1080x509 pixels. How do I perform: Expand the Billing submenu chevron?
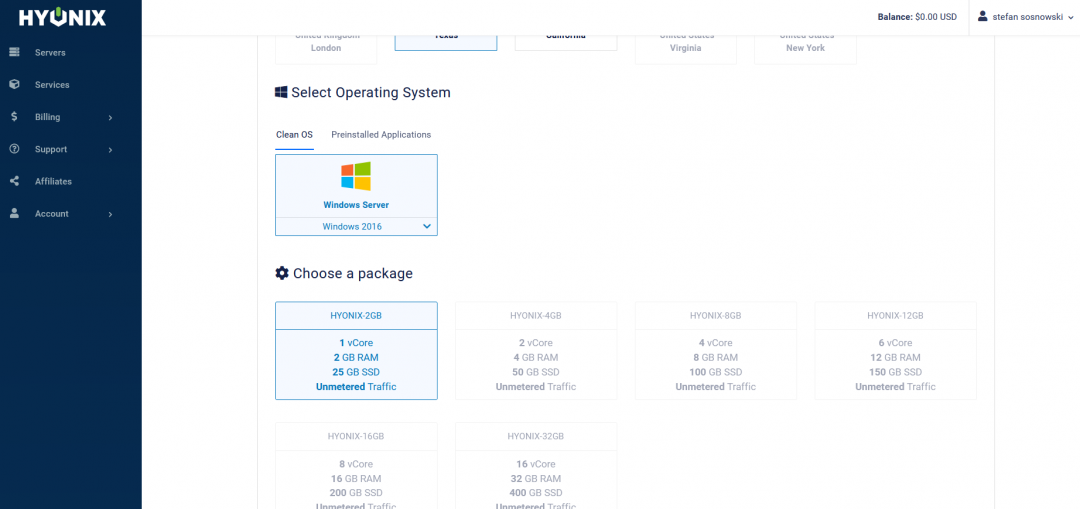click(x=110, y=118)
